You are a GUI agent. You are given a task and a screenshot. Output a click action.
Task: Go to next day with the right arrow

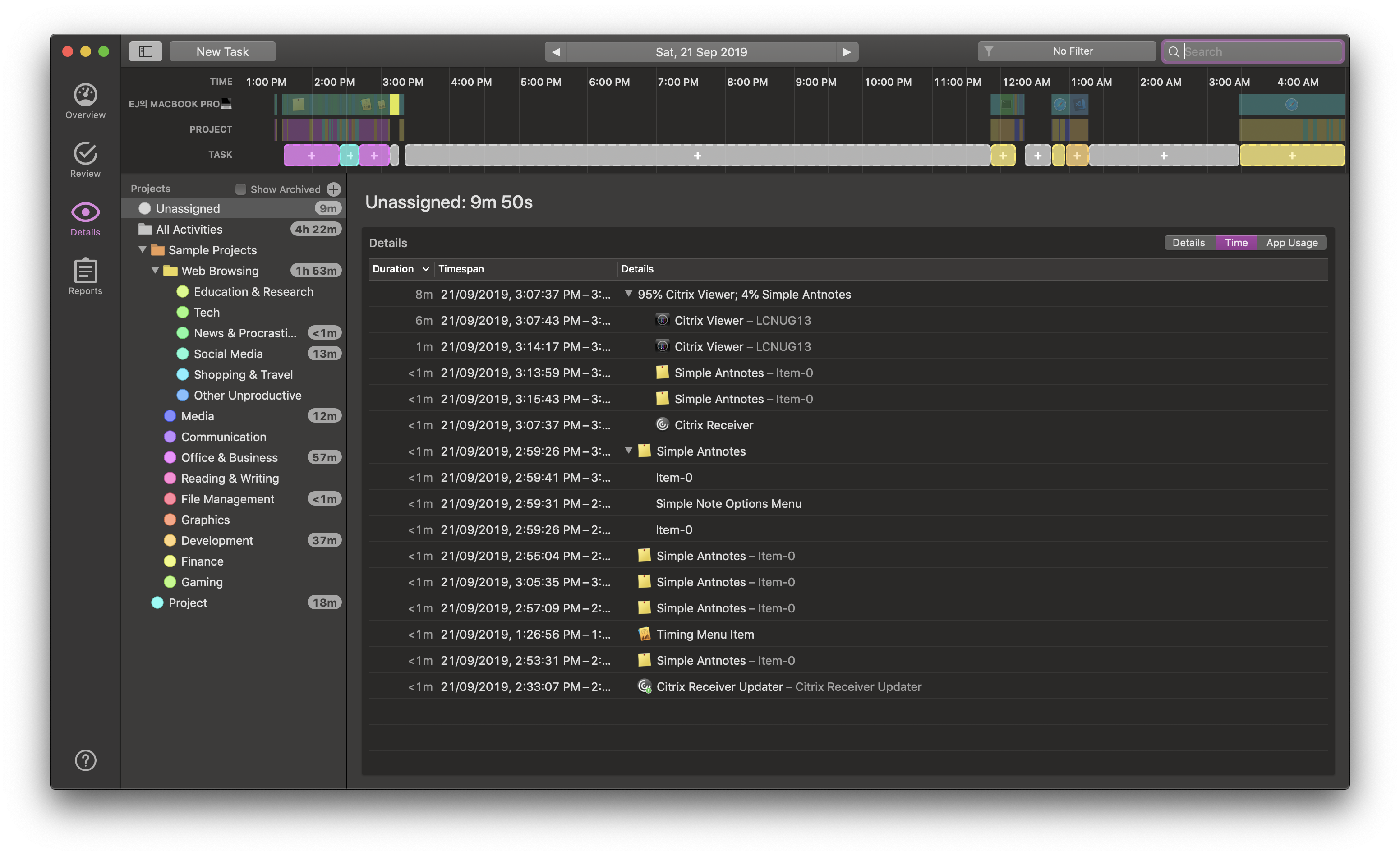847,52
